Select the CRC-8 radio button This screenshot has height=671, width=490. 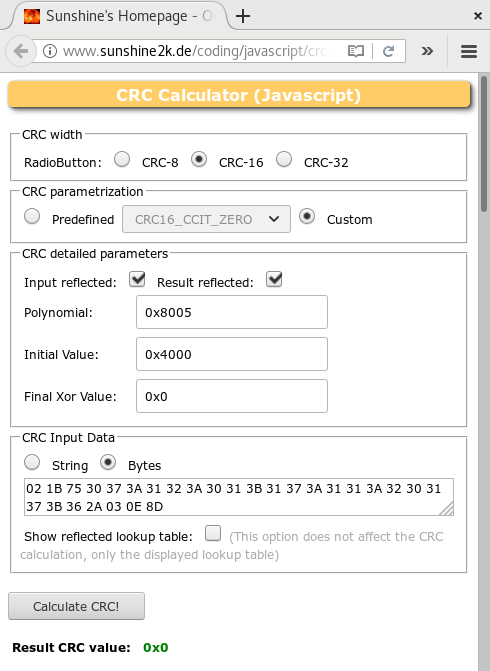pos(122,159)
